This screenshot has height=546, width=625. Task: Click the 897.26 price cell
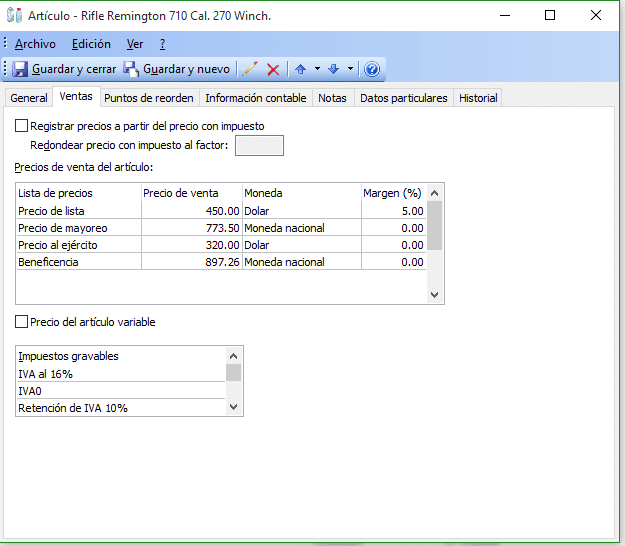(192, 262)
